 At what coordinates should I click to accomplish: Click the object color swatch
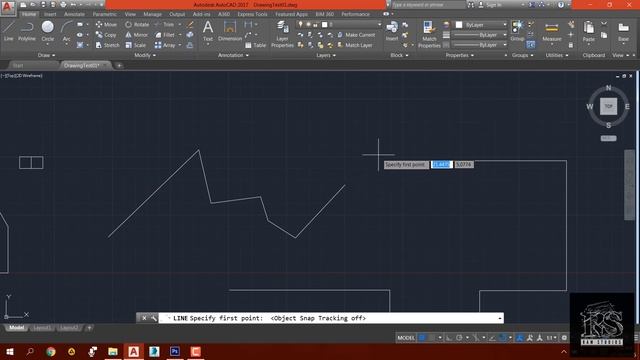(x=459, y=25)
